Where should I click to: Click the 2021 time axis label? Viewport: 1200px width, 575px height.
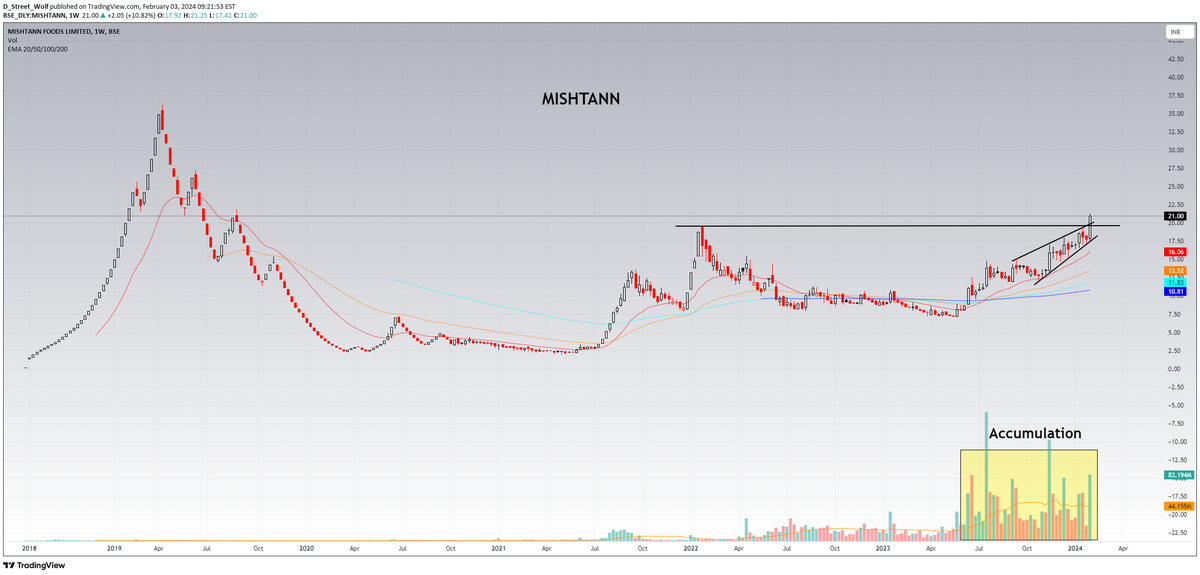pyautogui.click(x=498, y=549)
